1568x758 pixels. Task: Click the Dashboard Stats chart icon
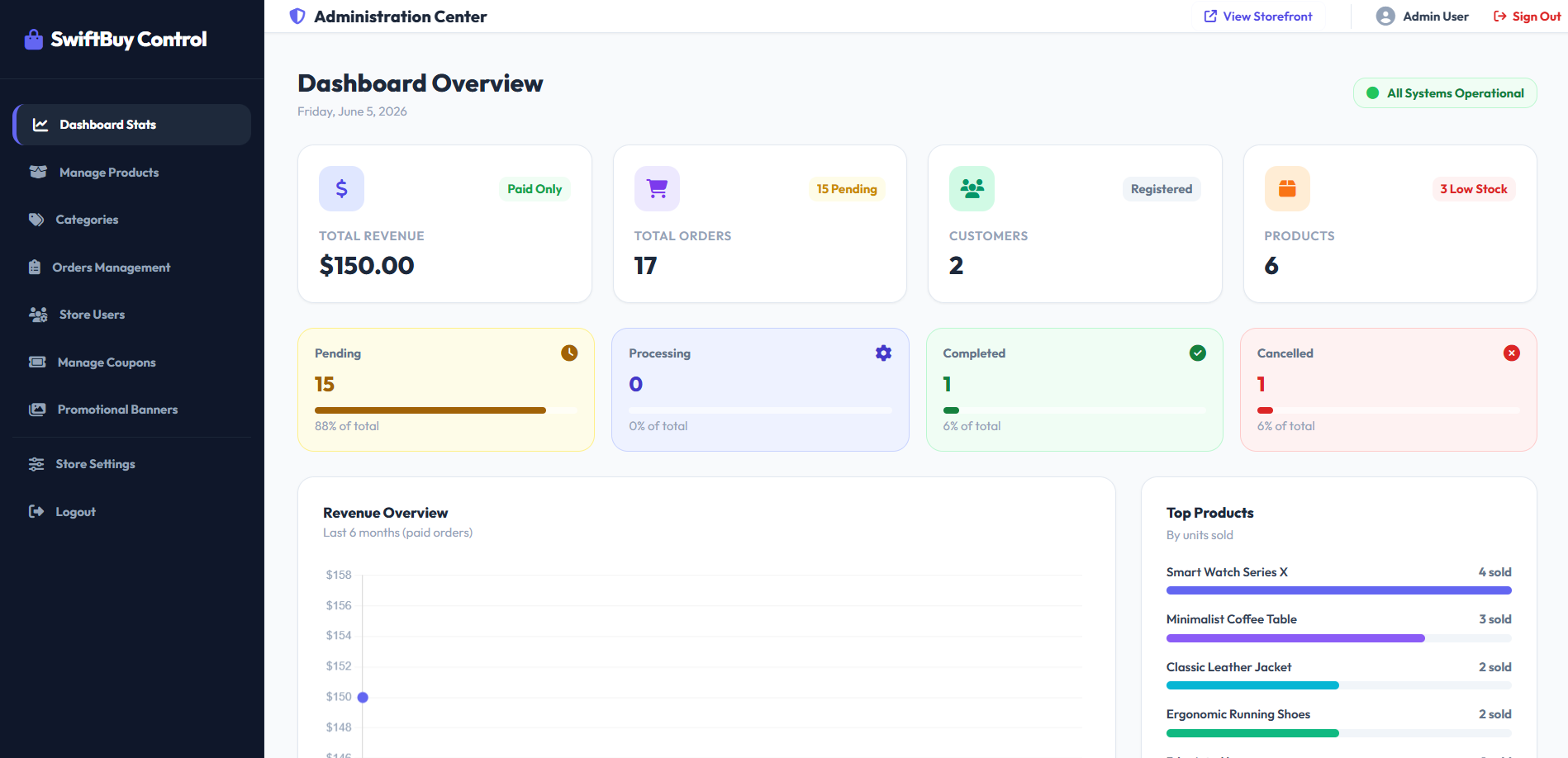click(x=40, y=125)
